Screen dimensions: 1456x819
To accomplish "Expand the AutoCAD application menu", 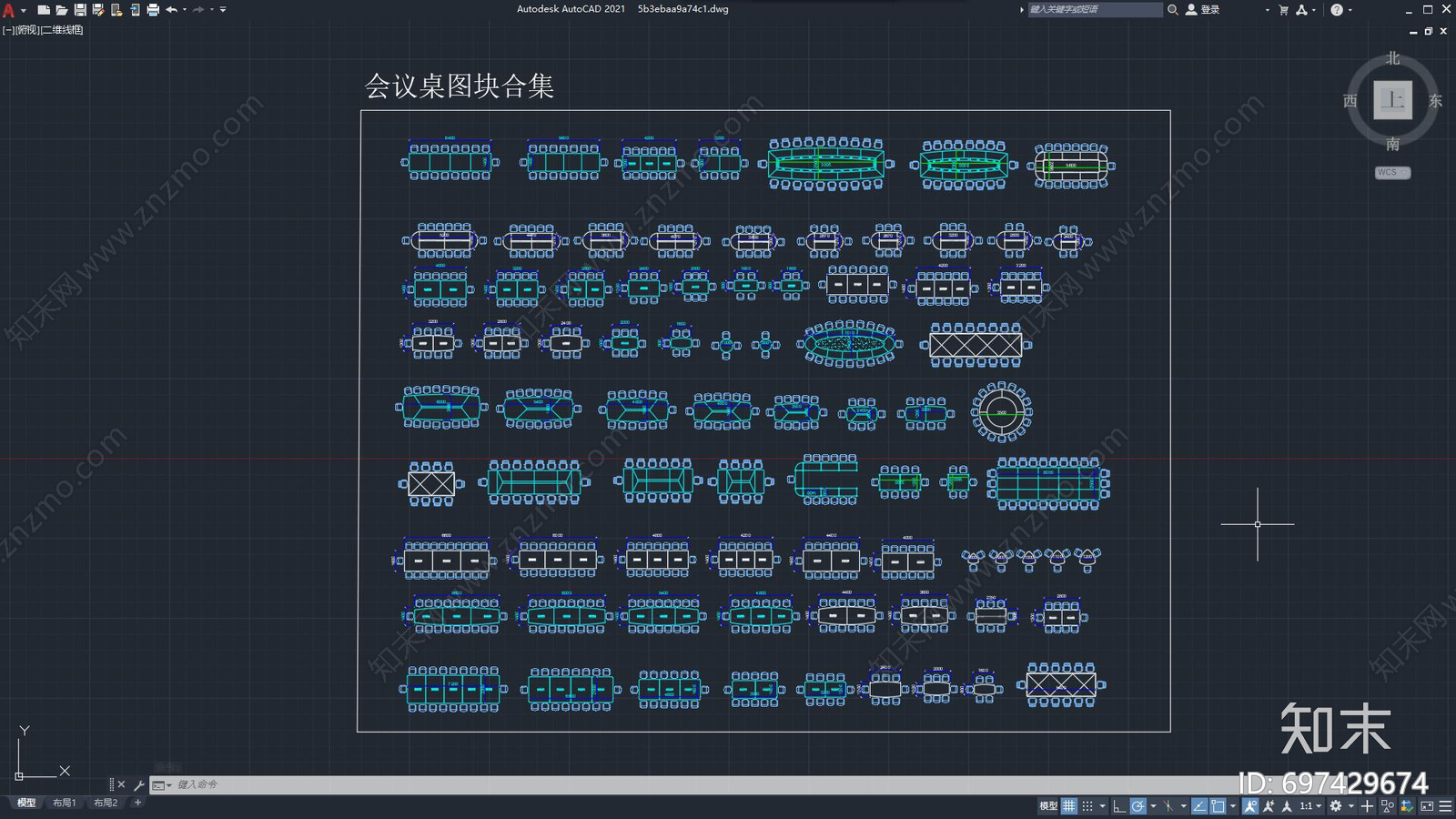I will (x=9, y=10).
